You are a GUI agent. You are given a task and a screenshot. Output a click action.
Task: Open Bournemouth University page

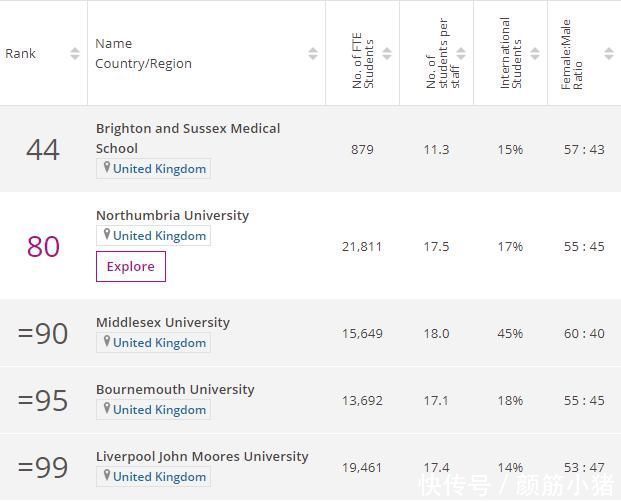pyautogui.click(x=175, y=389)
